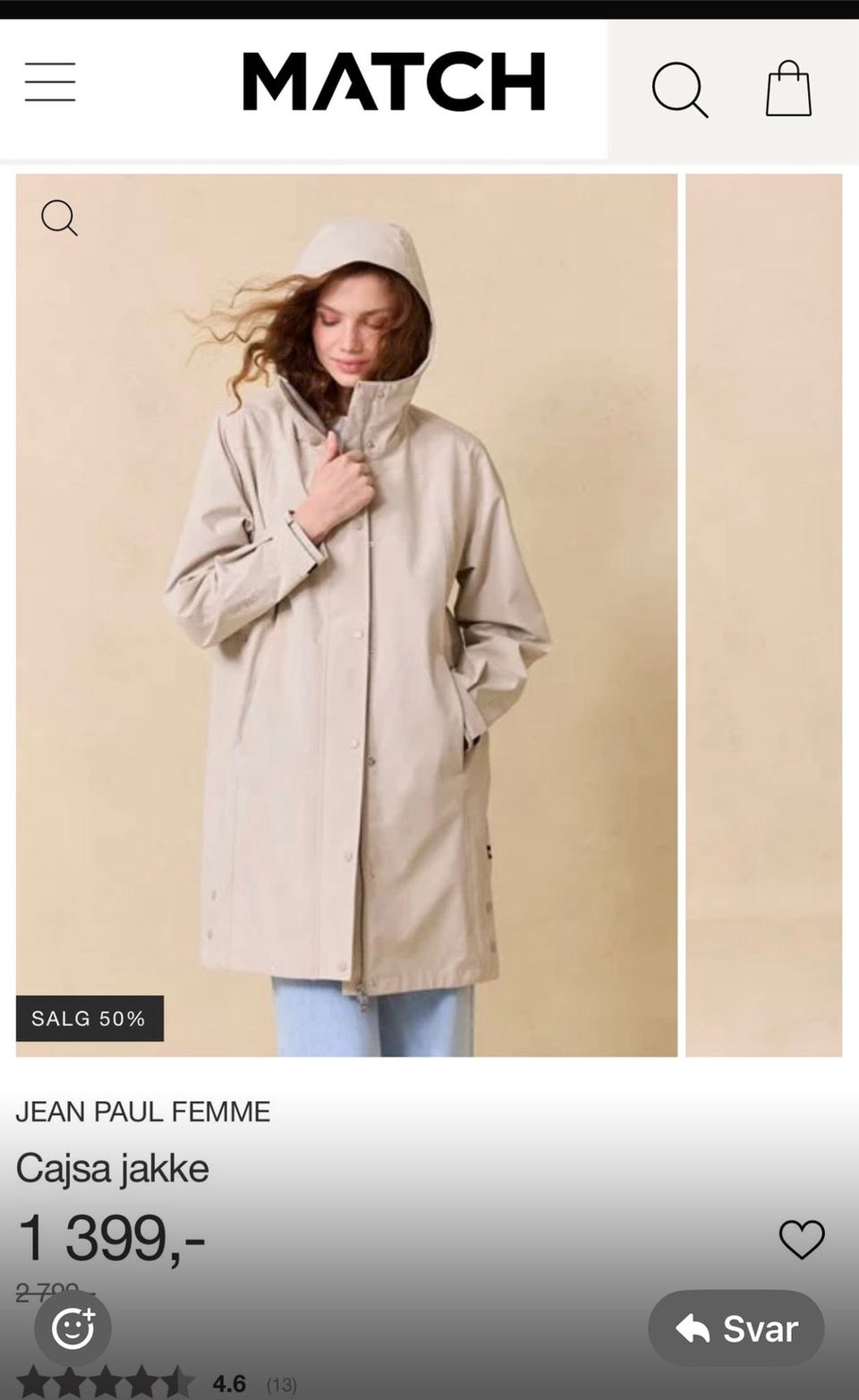Click the SALG 50% sale badge
The width and height of the screenshot is (859, 1400).
(x=89, y=1019)
